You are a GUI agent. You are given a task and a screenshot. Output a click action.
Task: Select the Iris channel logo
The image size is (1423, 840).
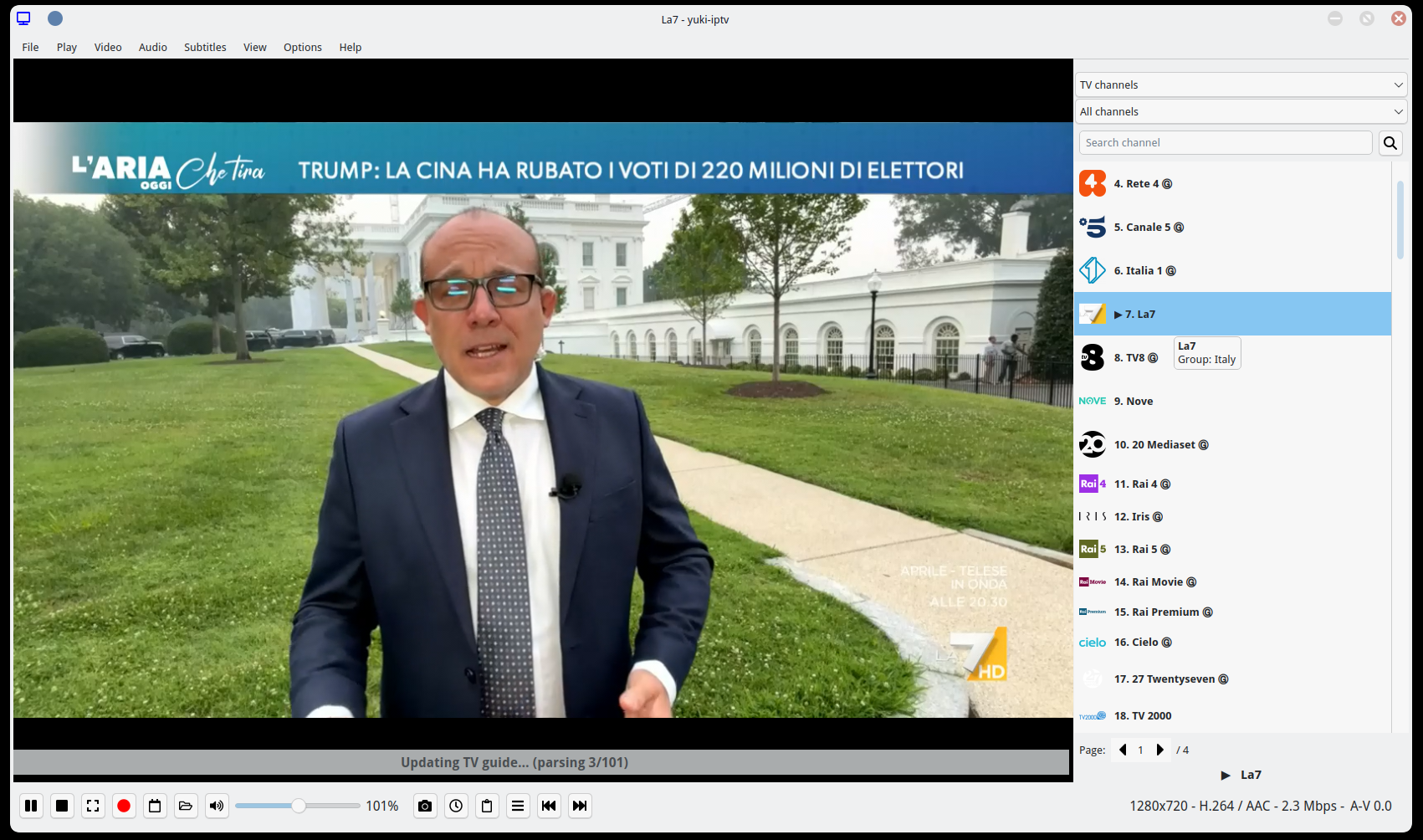(1093, 516)
